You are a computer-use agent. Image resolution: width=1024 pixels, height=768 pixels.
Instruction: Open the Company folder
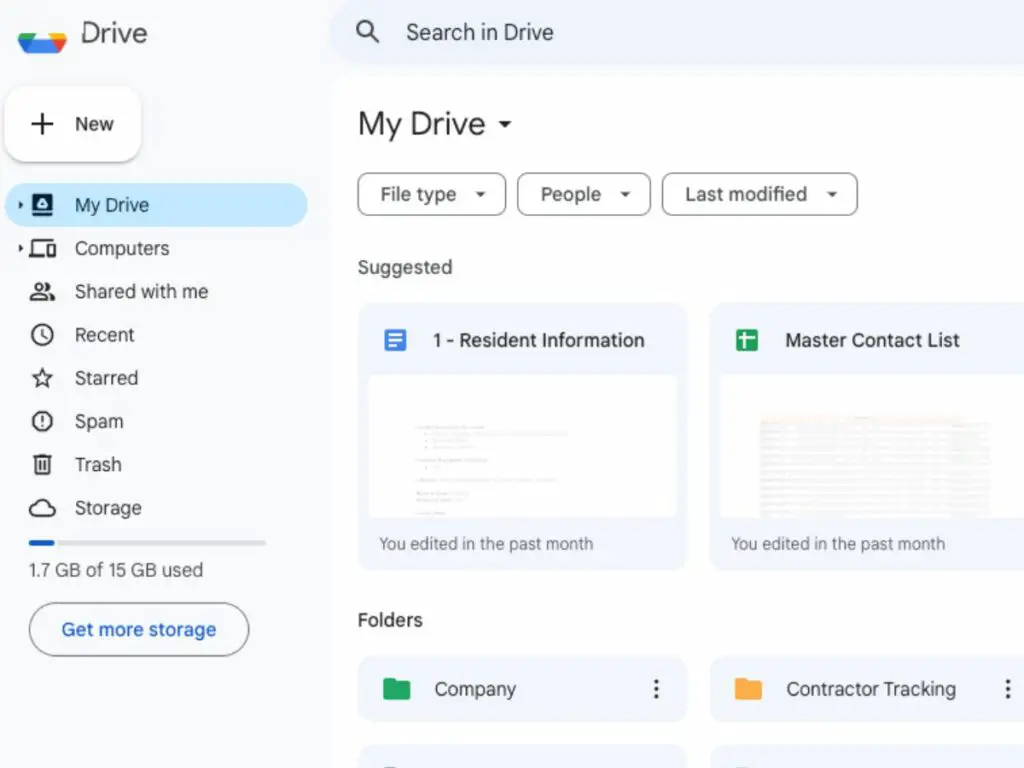(x=522, y=689)
